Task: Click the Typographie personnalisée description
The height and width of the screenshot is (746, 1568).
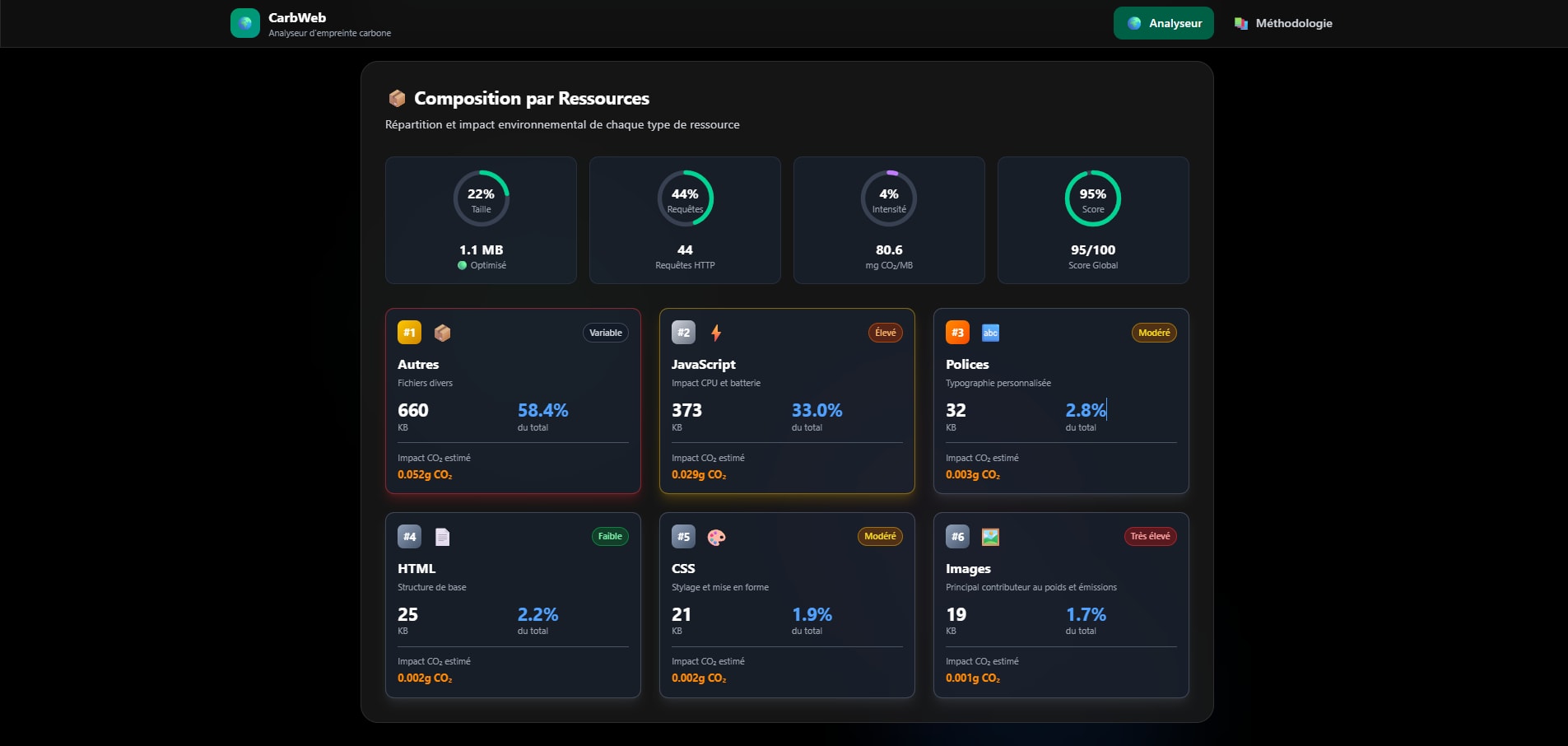Action: pos(998,383)
